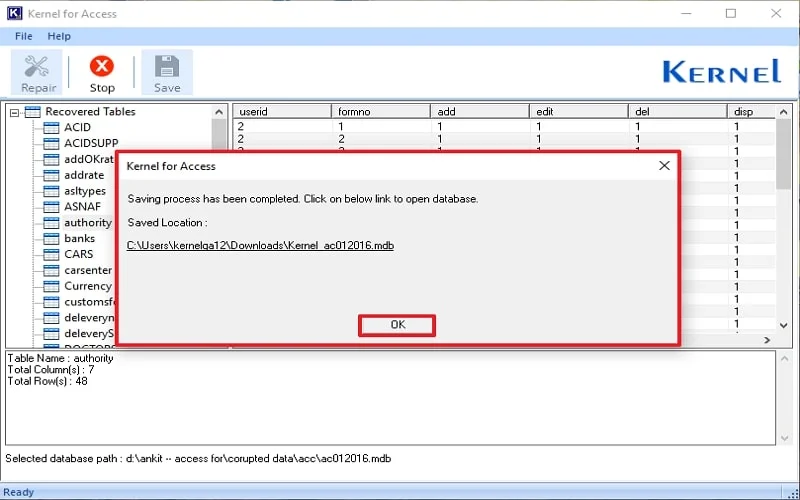
Task: Click the formno column header
Action: pyautogui.click(x=381, y=111)
